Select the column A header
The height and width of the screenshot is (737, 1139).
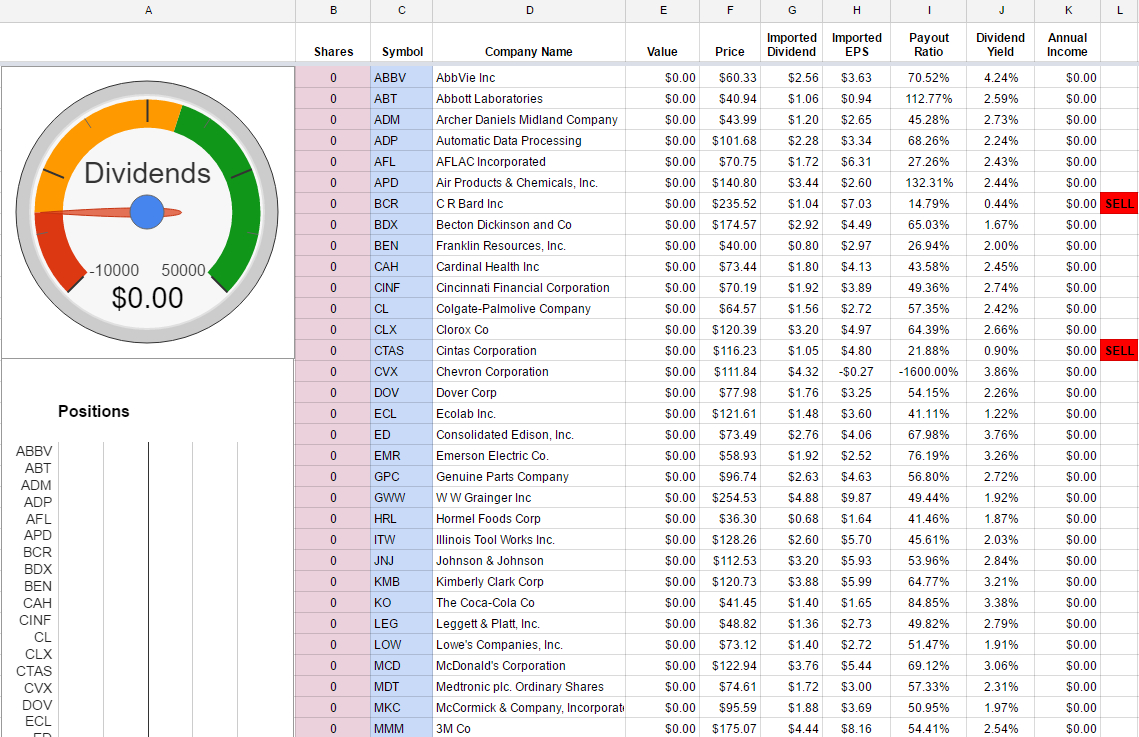click(148, 10)
